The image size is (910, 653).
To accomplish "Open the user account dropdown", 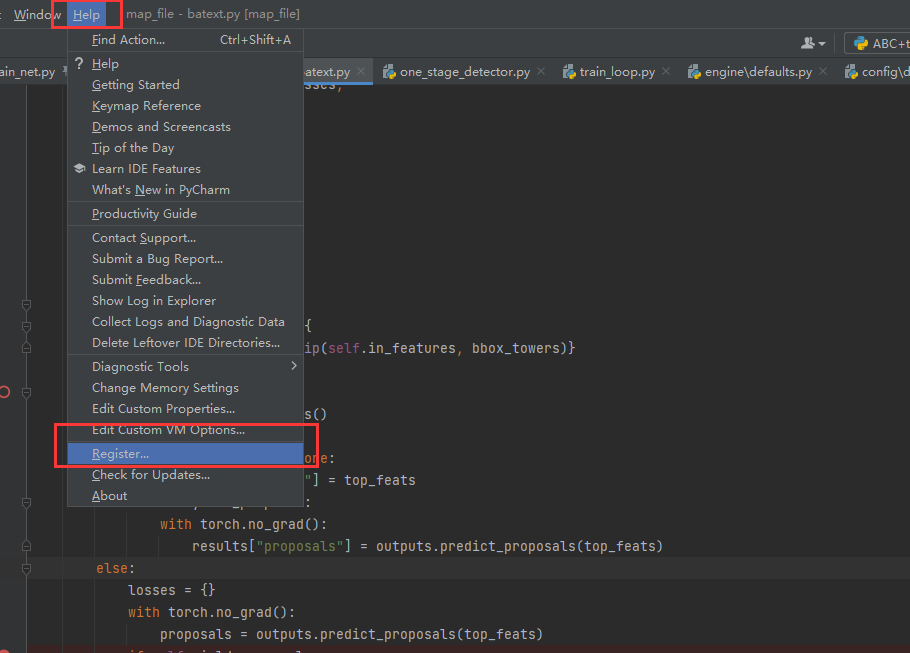I will click(x=812, y=44).
